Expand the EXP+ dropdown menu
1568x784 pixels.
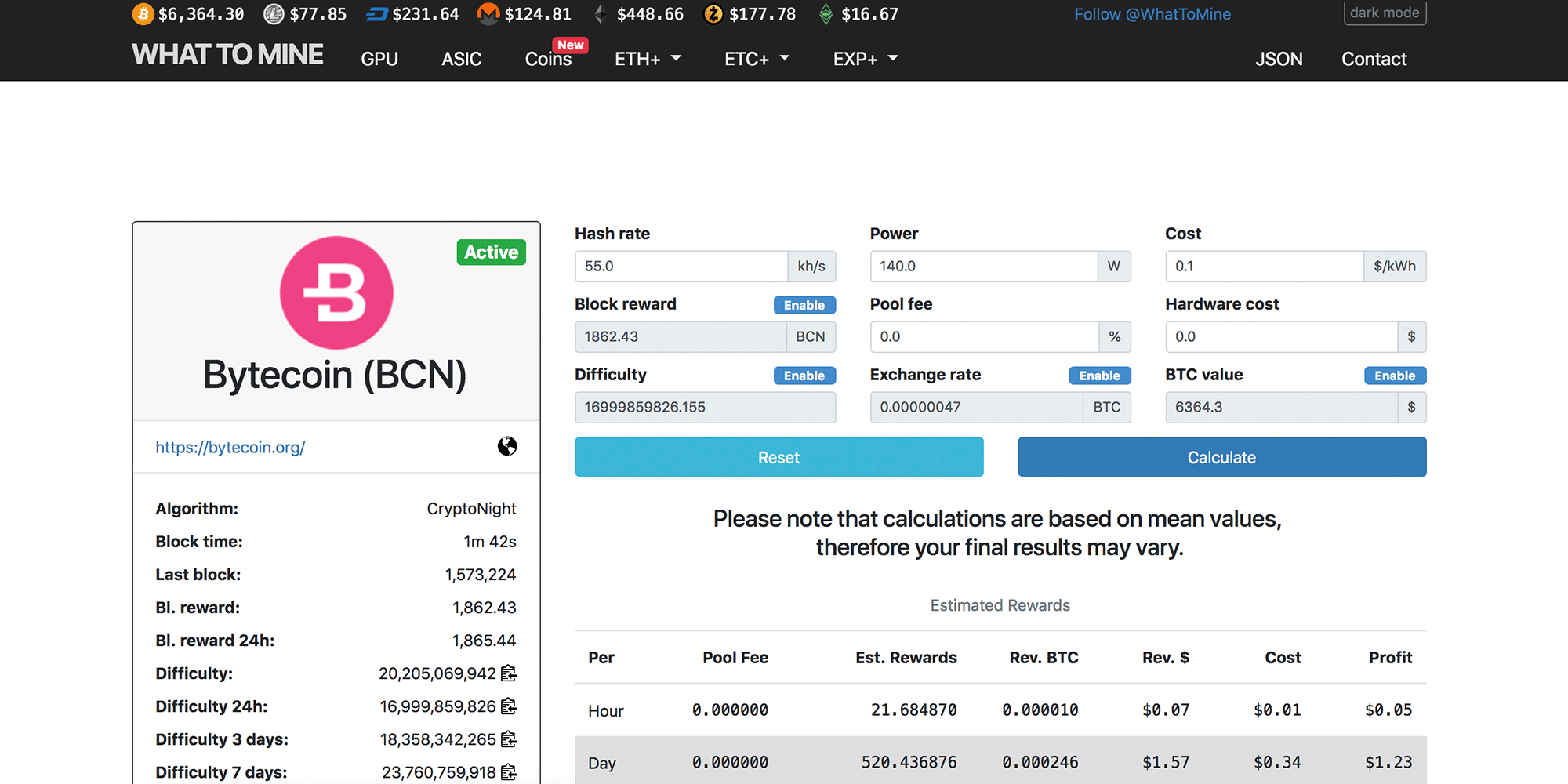tap(866, 59)
